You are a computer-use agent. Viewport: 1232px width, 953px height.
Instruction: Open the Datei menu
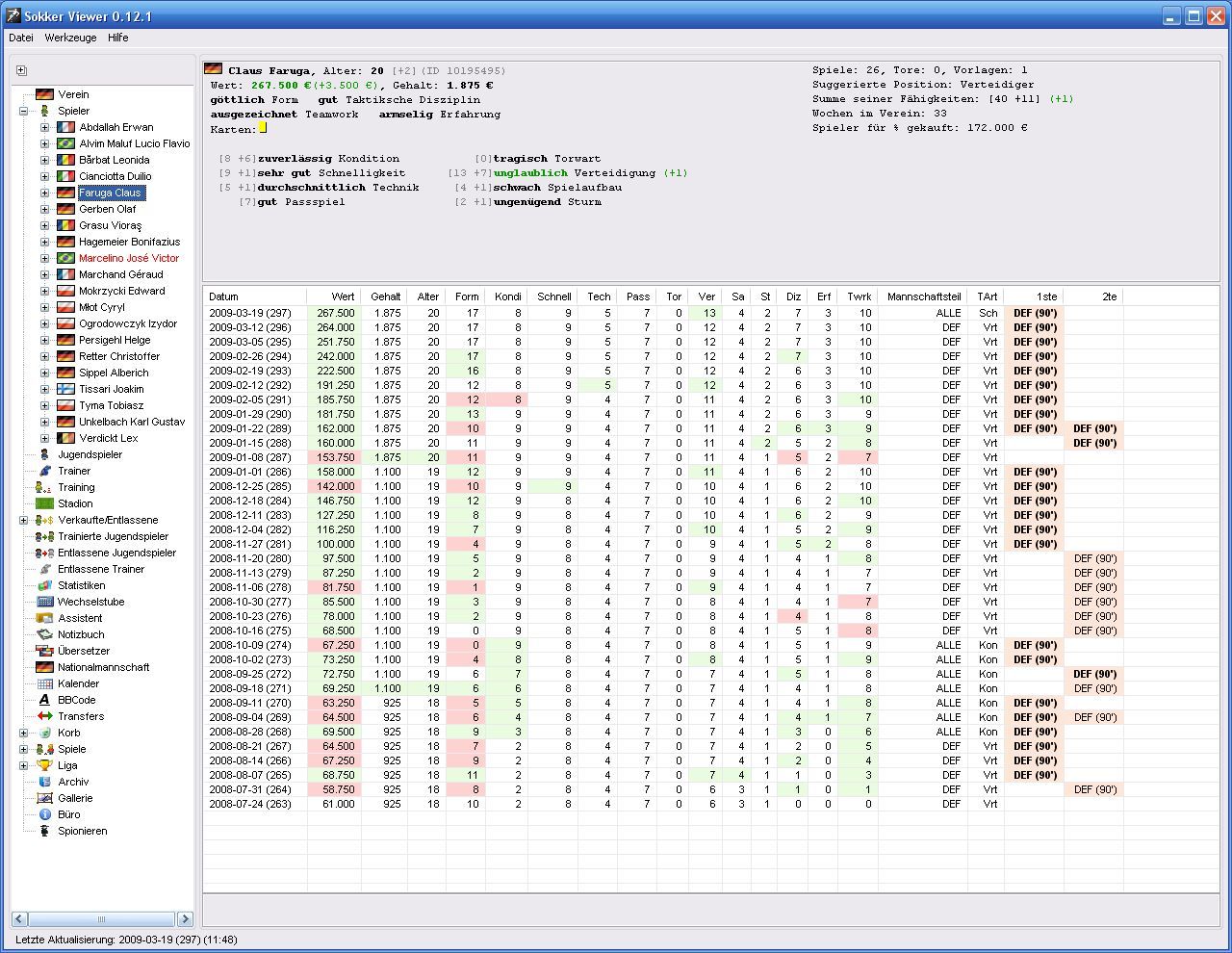pyautogui.click(x=21, y=38)
